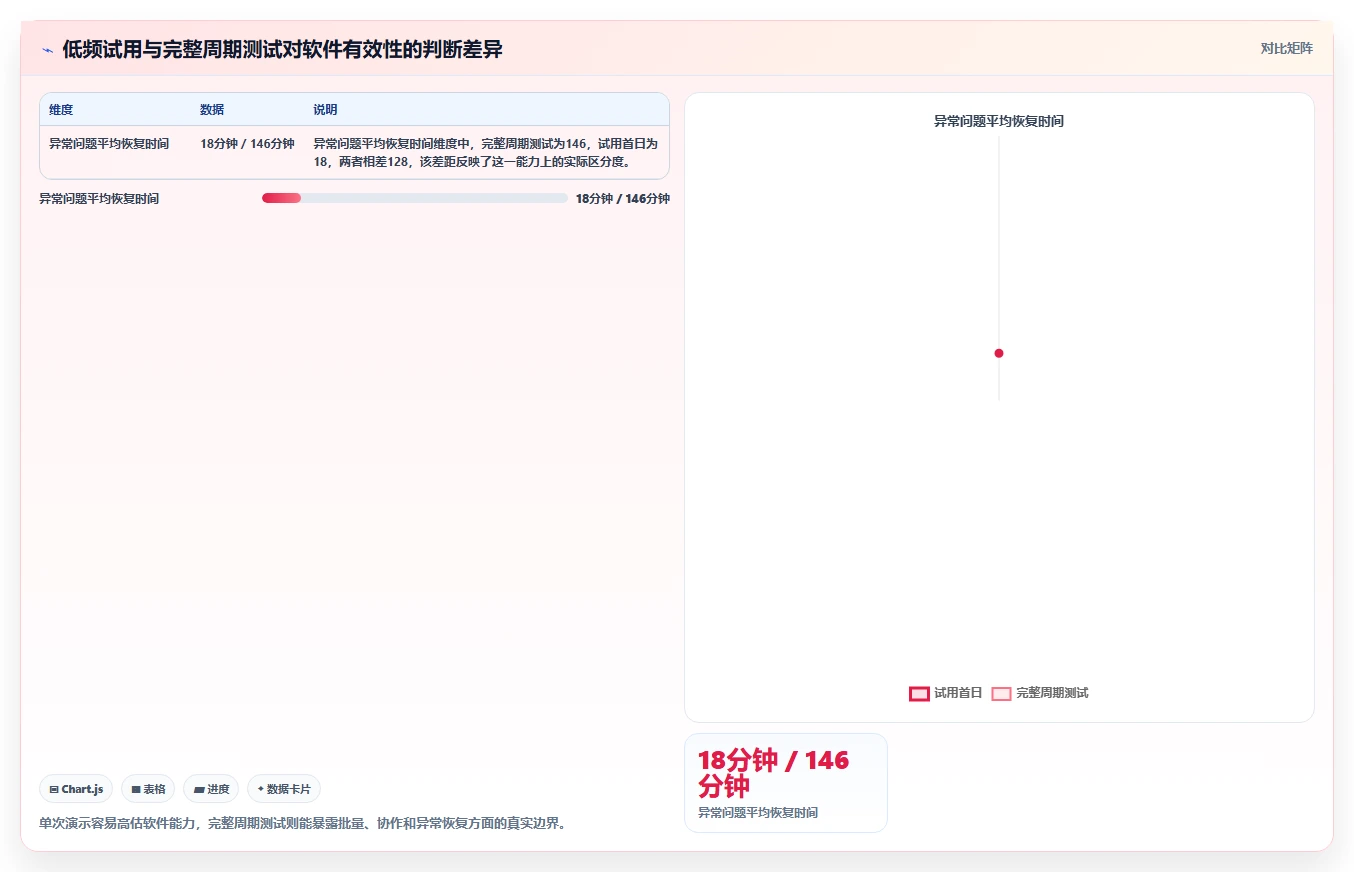Click the 完整周期测试 legend label
1354x872 pixels.
click(1052, 693)
